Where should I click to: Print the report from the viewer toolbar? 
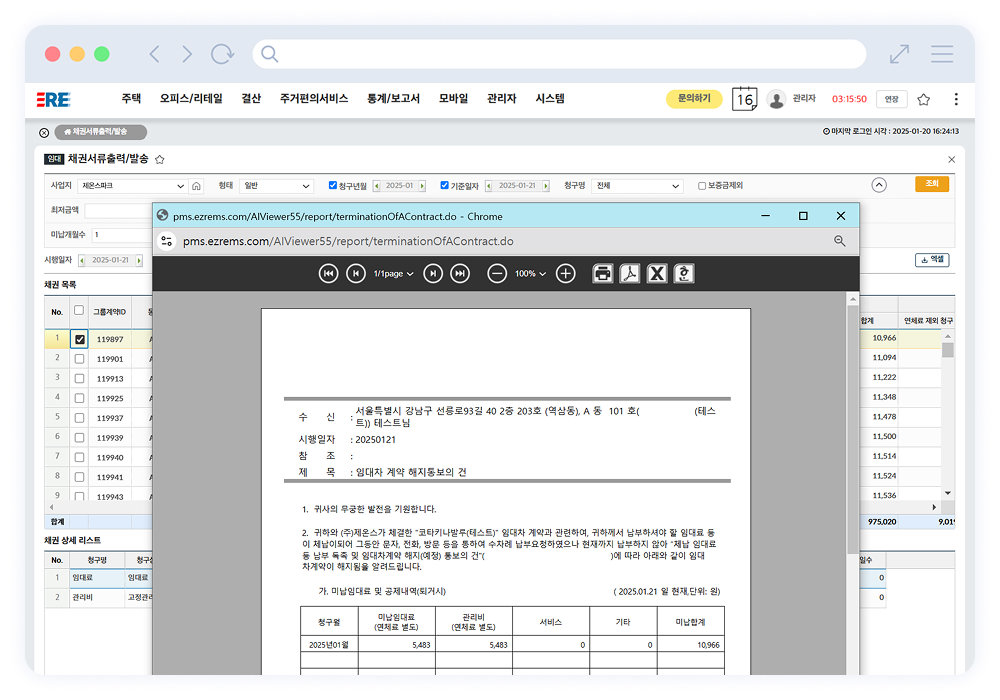tap(603, 274)
